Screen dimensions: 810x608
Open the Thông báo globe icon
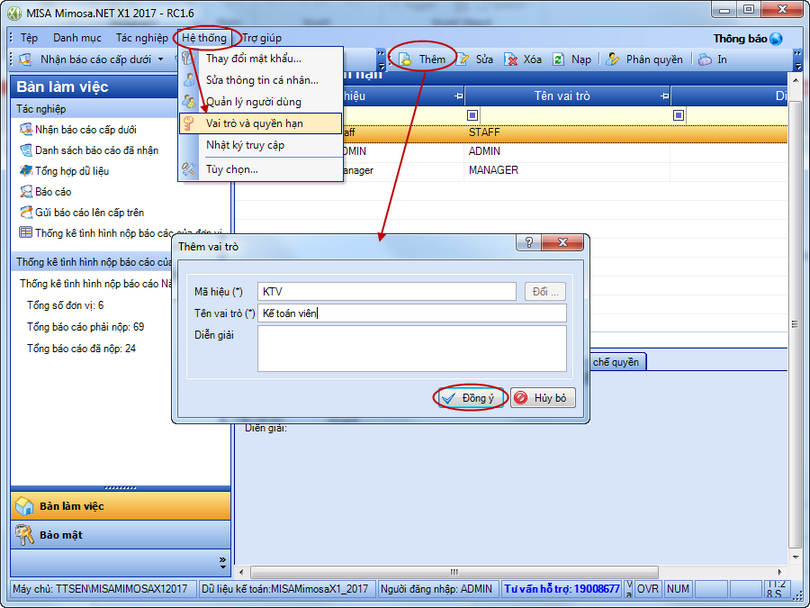click(x=775, y=39)
